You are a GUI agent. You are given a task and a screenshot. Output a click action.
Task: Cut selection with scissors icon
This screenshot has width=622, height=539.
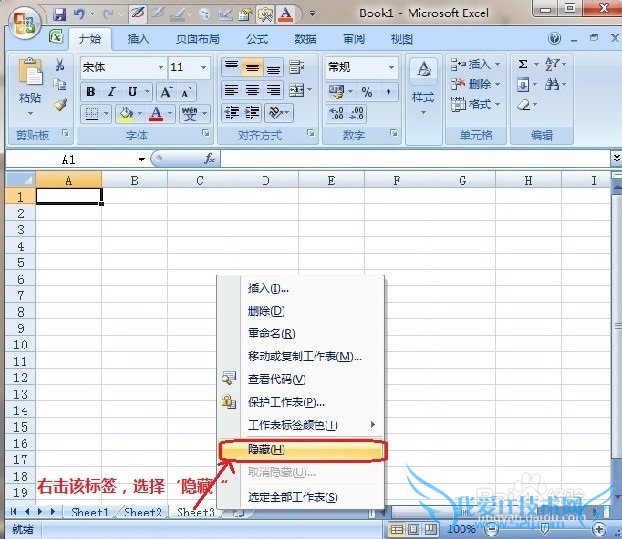[x=60, y=65]
